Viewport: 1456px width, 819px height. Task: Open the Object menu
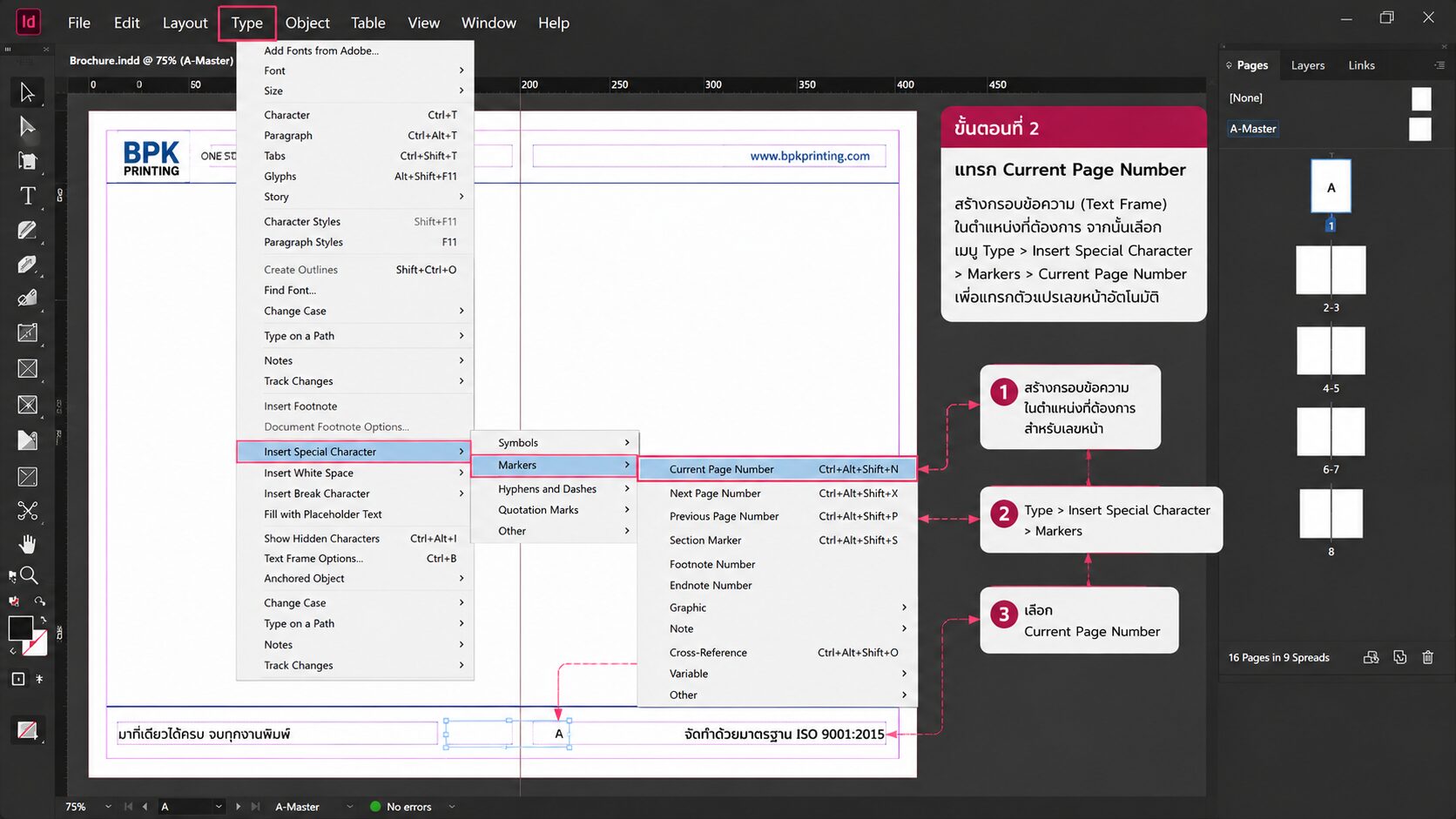(x=307, y=23)
